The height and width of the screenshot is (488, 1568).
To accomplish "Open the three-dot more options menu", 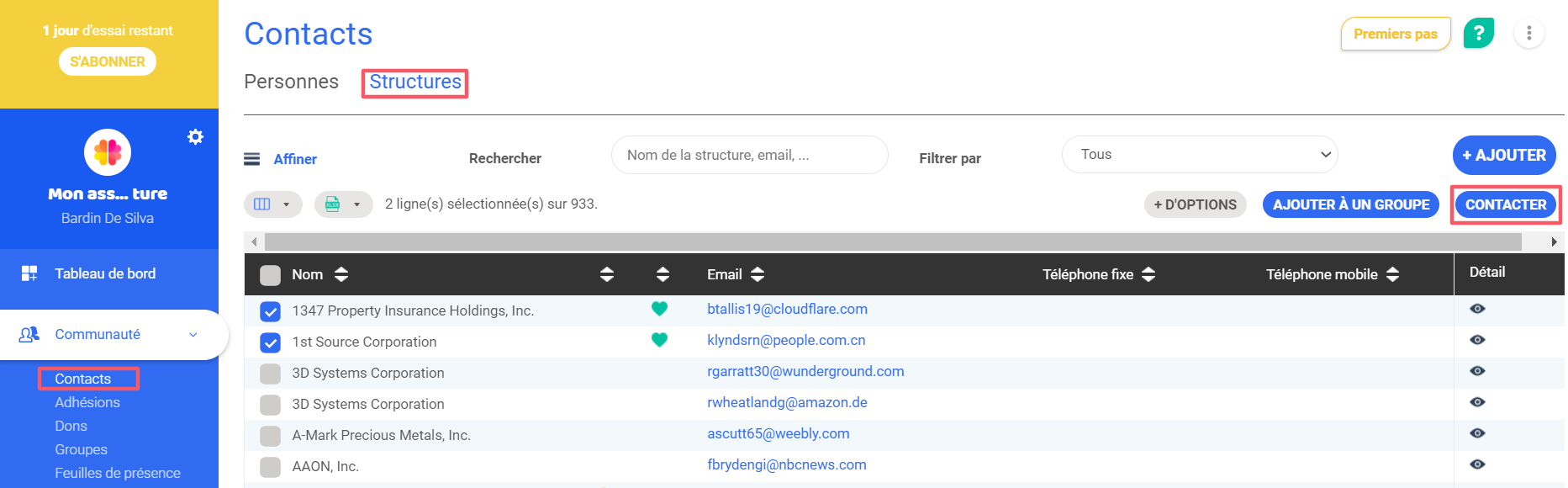I will click(x=1528, y=34).
